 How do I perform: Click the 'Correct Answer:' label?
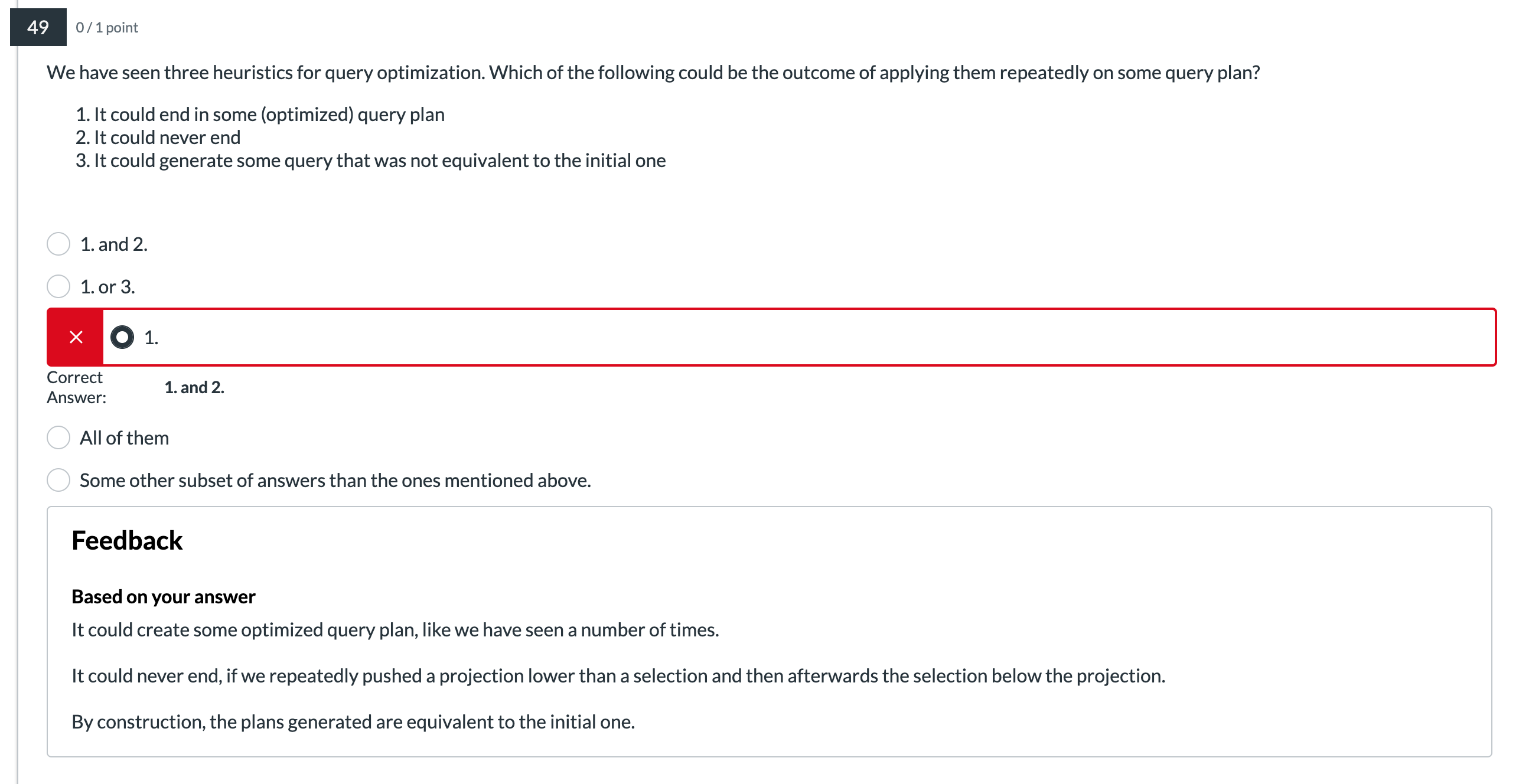(77, 387)
